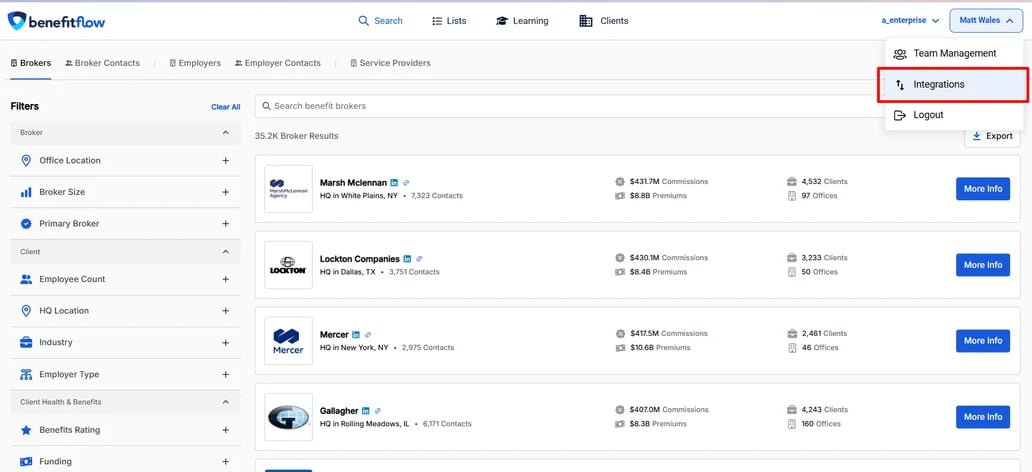Click the Primary Broker checkmark badge icon
Viewport: 1032px width, 472px height.
(26, 224)
